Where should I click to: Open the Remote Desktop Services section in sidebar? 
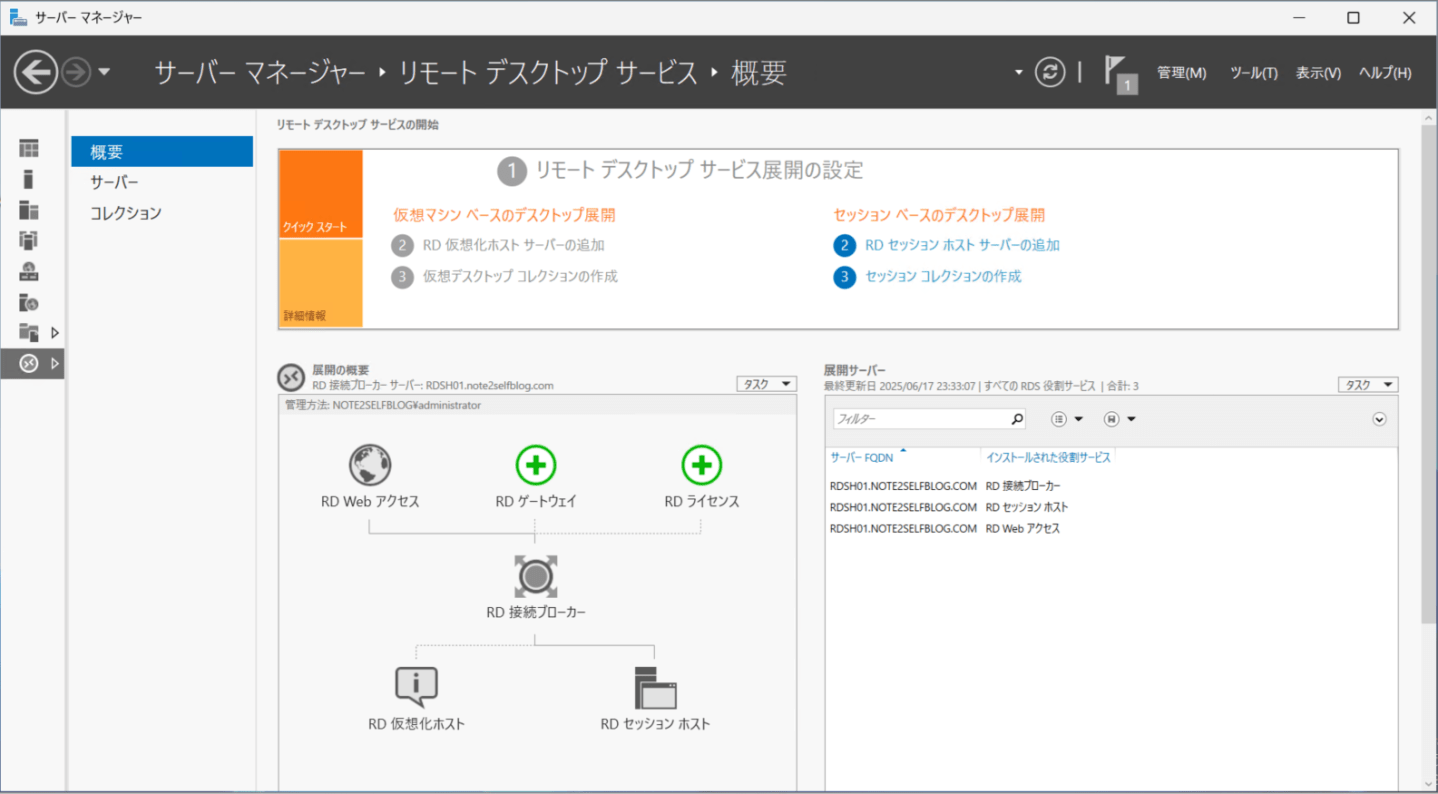28,363
